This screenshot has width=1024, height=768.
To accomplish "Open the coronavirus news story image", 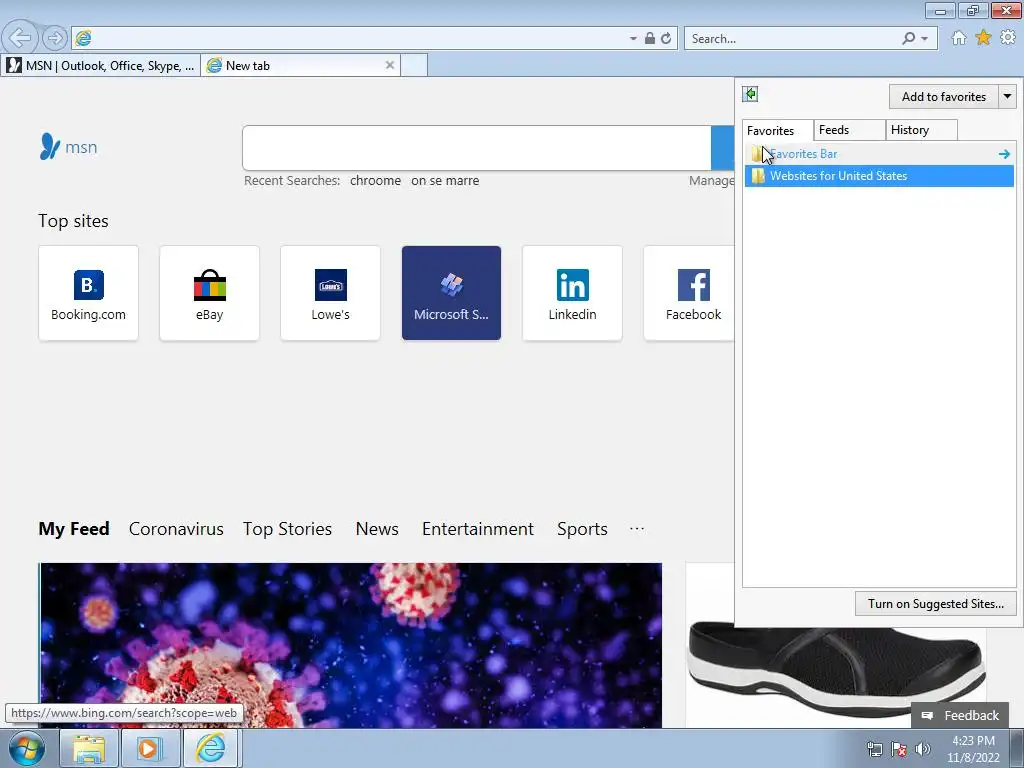I will click(350, 645).
